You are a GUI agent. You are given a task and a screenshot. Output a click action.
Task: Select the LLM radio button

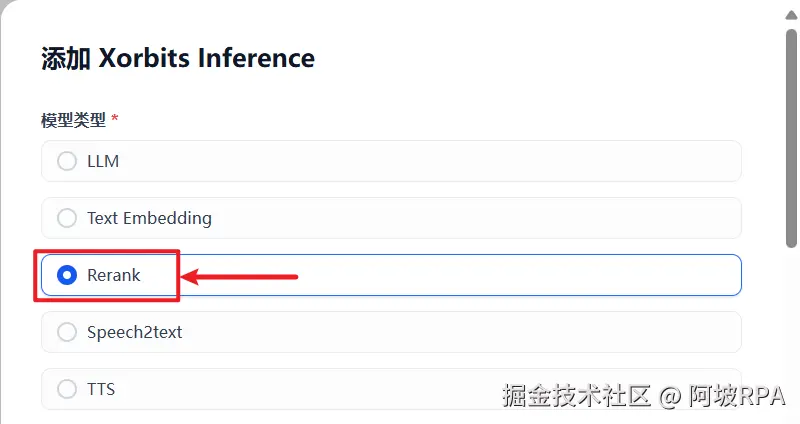coord(67,161)
